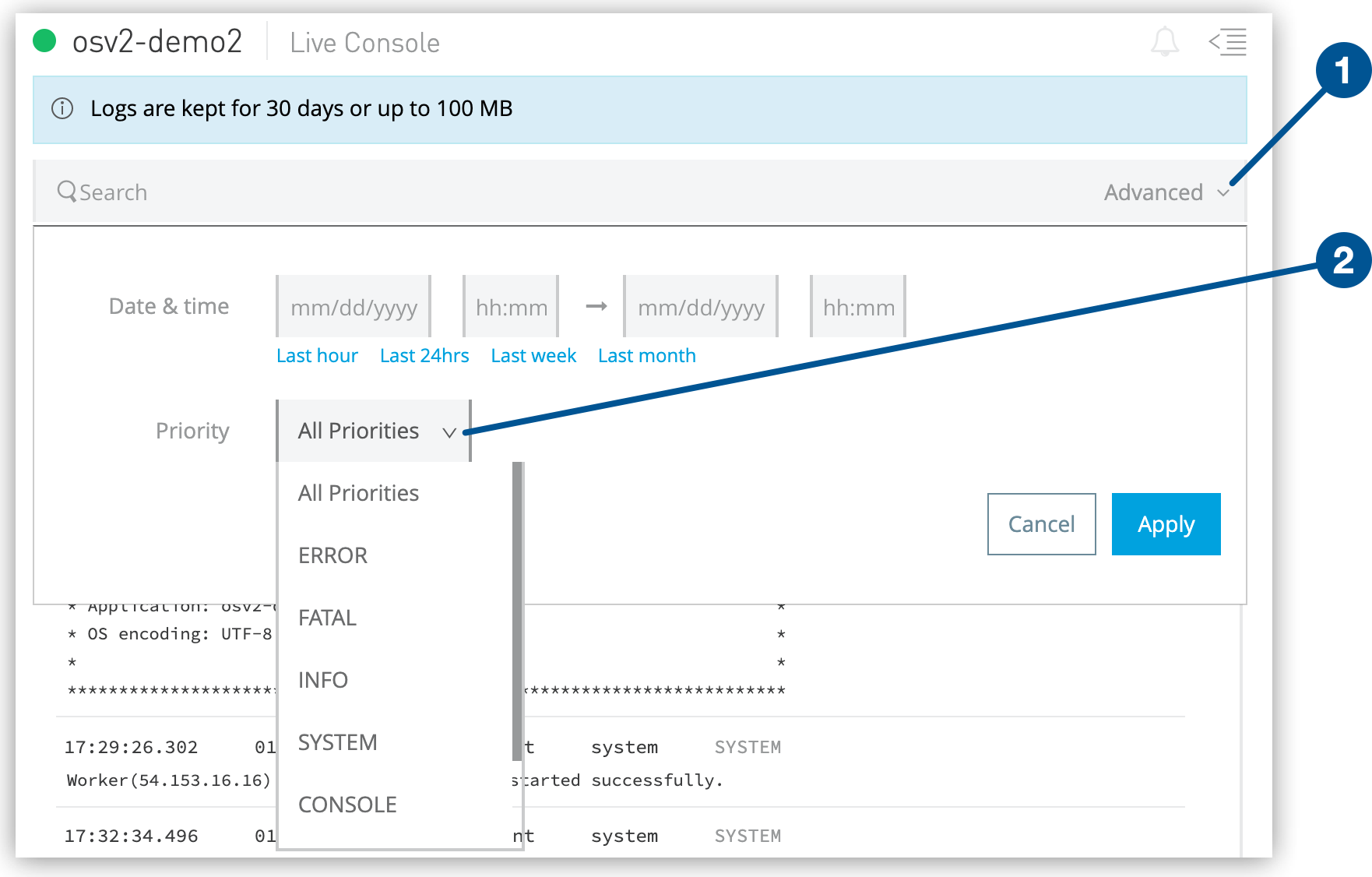Click the start date mm/dd/yyyy field

(x=352, y=306)
